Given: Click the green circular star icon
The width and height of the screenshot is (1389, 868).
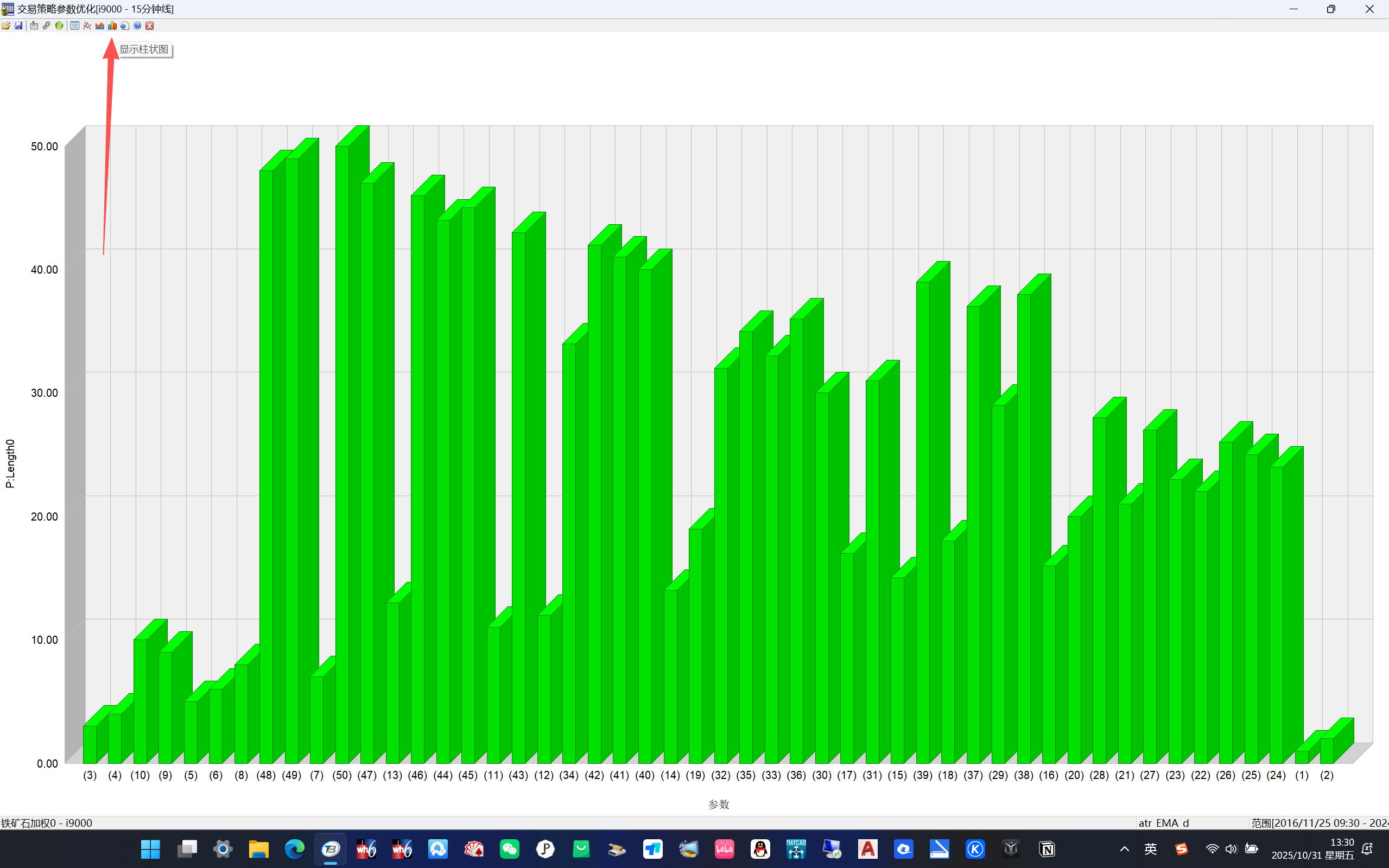Looking at the screenshot, I should click(x=59, y=26).
